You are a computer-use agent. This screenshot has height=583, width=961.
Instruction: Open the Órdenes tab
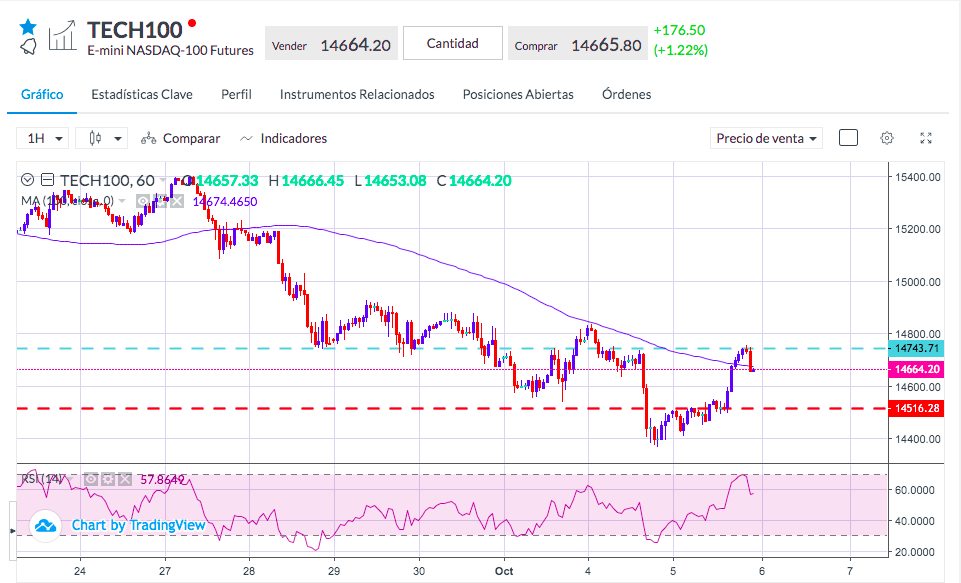[x=626, y=94]
